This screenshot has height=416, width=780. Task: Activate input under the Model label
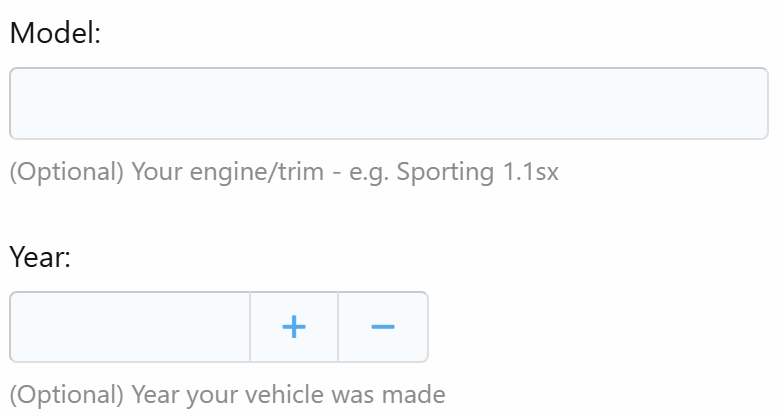pyautogui.click(x=389, y=104)
